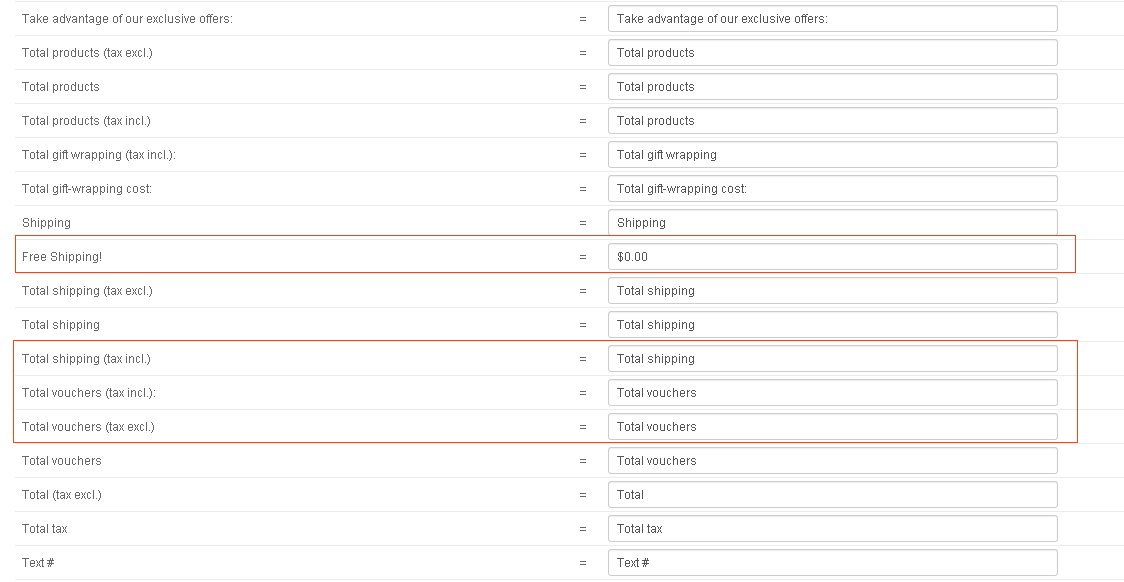The width and height of the screenshot is (1124, 582).
Task: Edit the Total tax translation field
Action: [832, 529]
